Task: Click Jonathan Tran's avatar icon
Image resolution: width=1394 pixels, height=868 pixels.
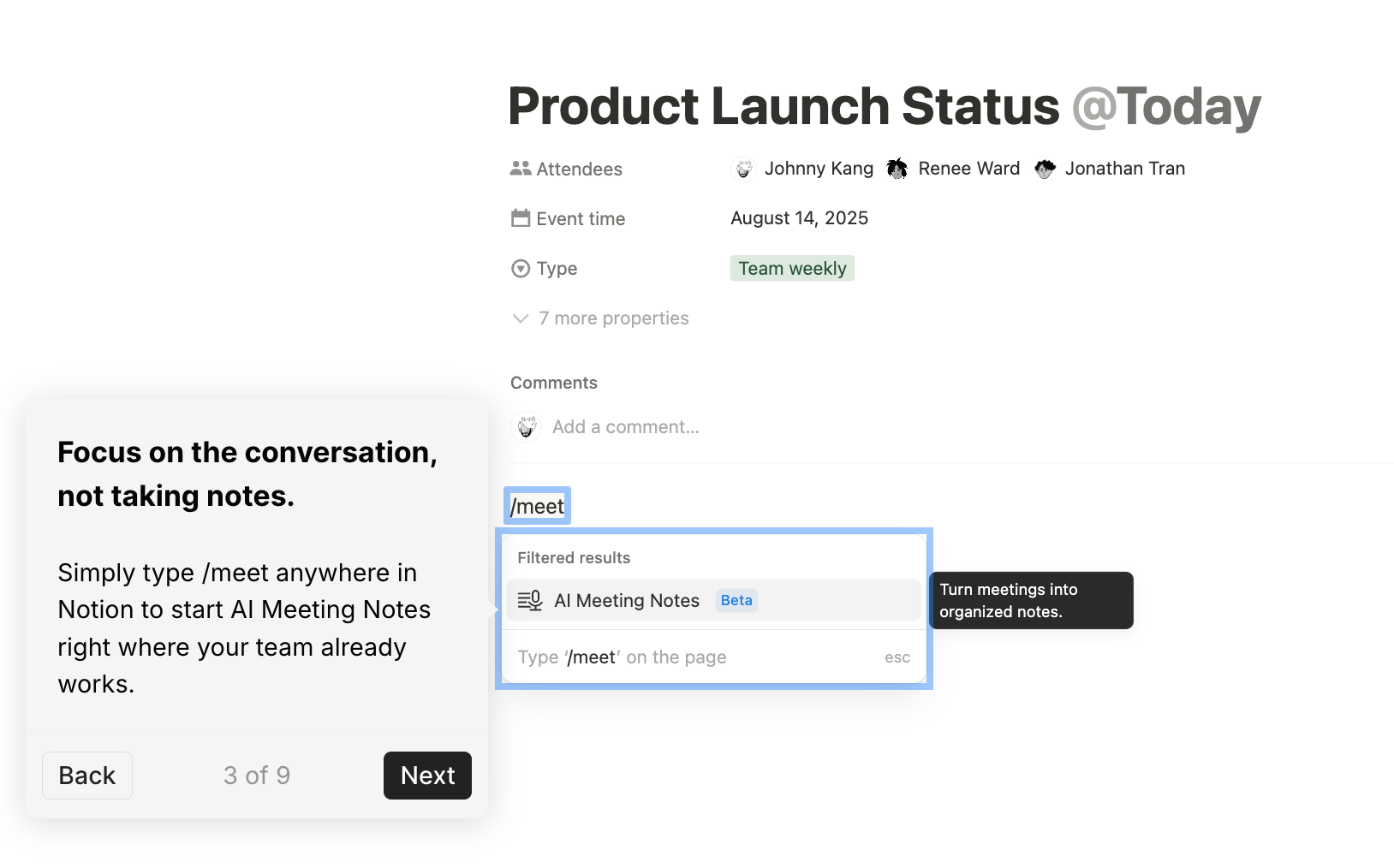Action: click(x=1045, y=169)
